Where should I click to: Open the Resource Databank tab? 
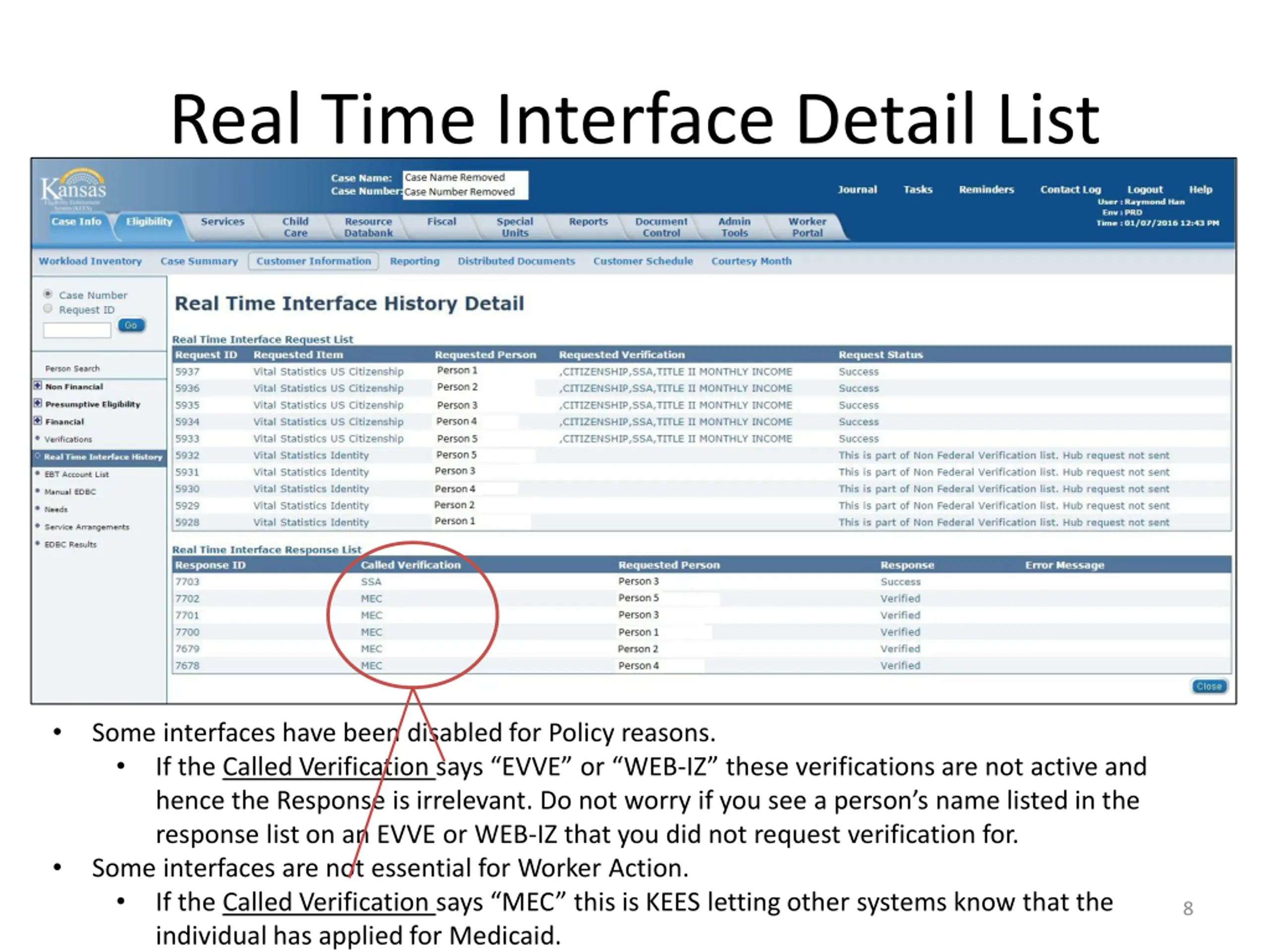[x=368, y=227]
